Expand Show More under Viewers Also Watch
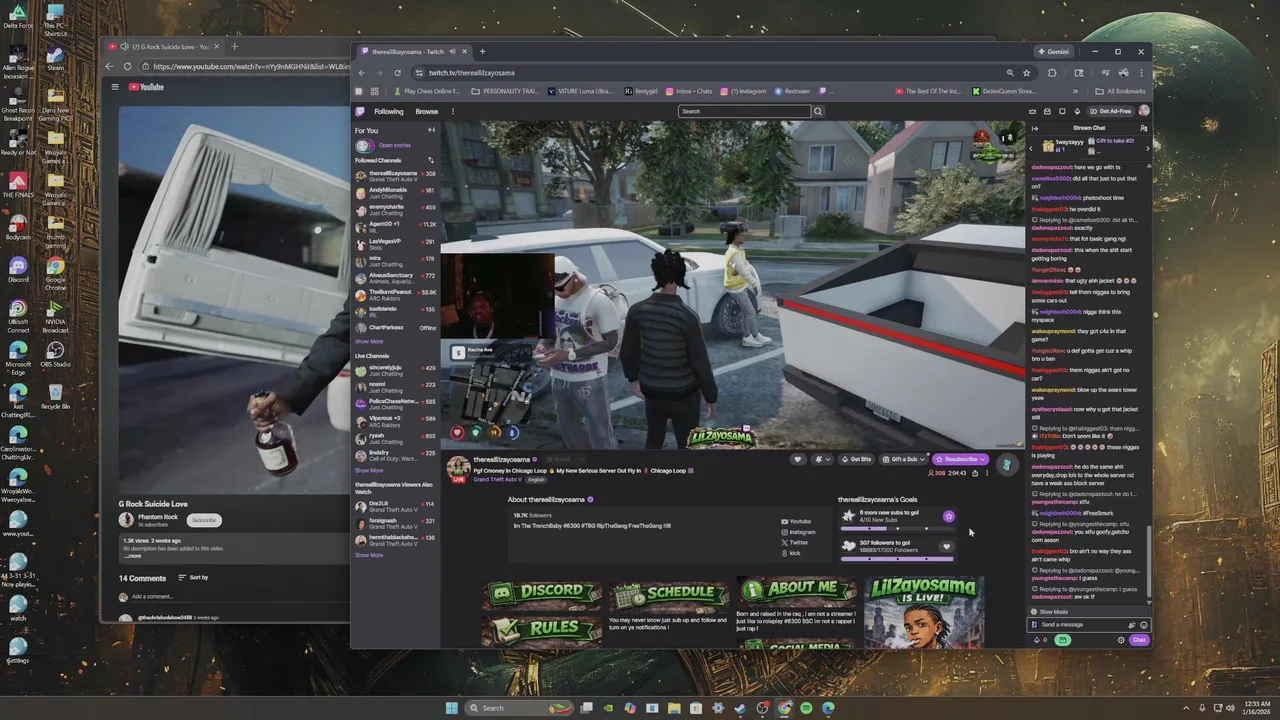 click(369, 555)
